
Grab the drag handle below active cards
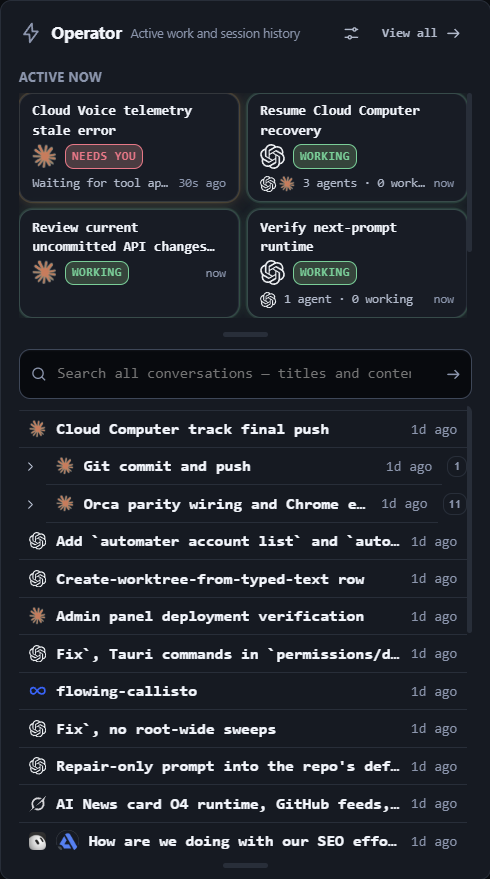click(246, 335)
